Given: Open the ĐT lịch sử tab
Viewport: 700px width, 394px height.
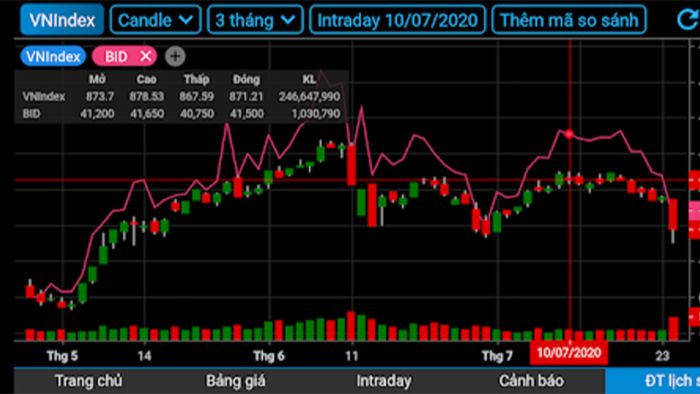Looking at the screenshot, I should (x=653, y=381).
